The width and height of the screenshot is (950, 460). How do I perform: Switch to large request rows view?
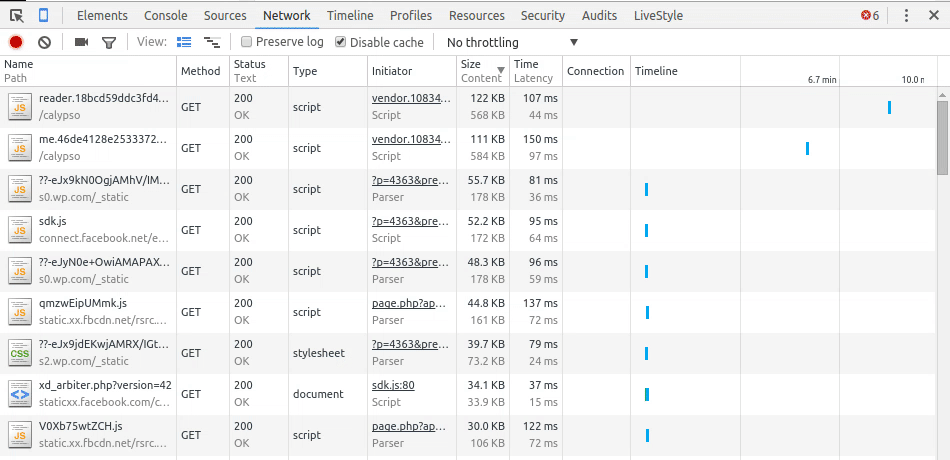[x=184, y=42]
